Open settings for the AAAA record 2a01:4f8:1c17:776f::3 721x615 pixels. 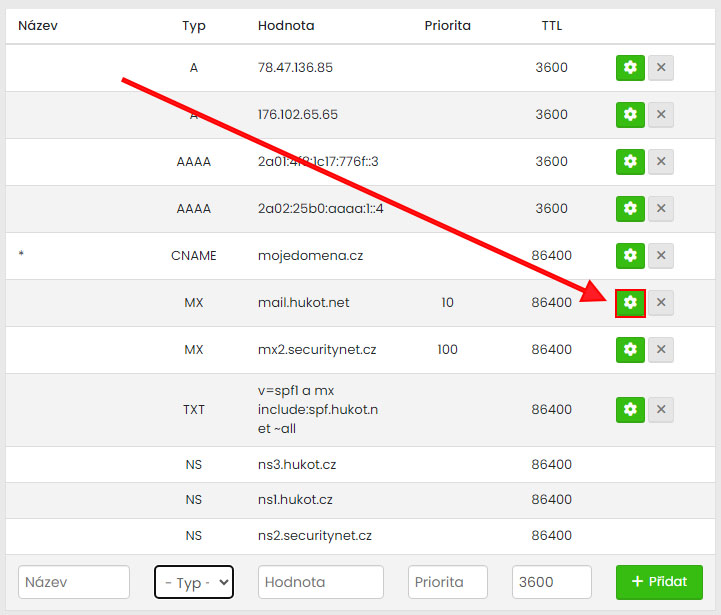(629, 162)
